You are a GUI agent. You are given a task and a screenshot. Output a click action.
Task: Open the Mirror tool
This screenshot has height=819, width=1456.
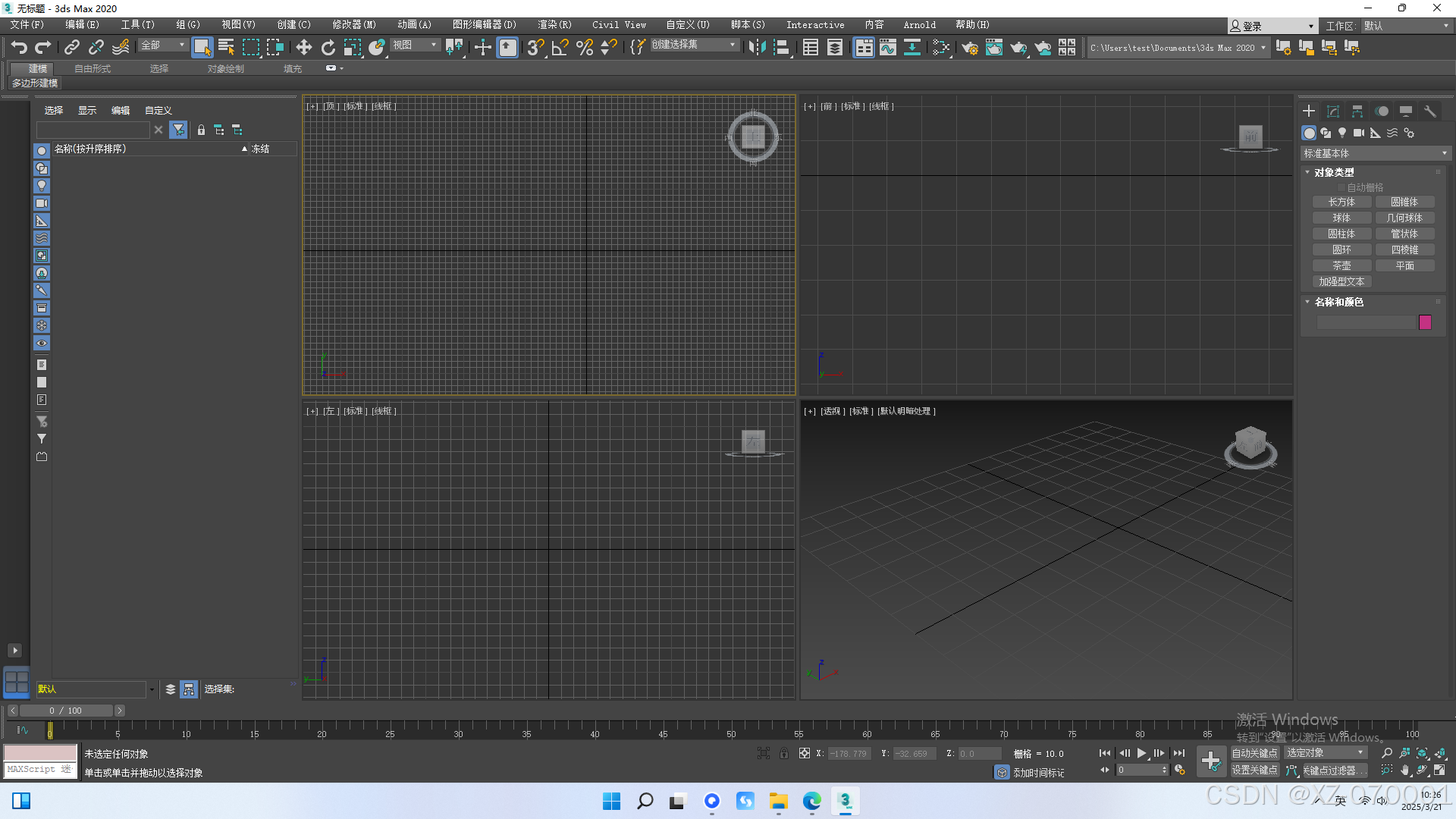click(x=756, y=48)
